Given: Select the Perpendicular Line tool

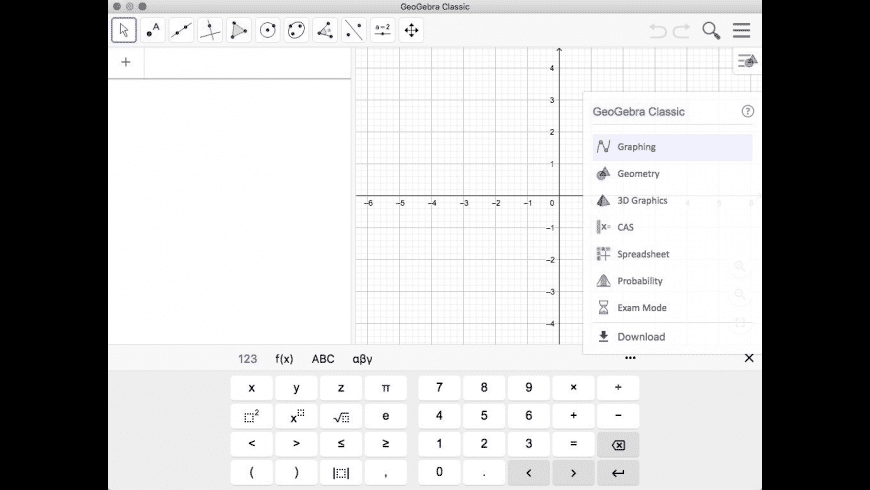Looking at the screenshot, I should tap(210, 30).
